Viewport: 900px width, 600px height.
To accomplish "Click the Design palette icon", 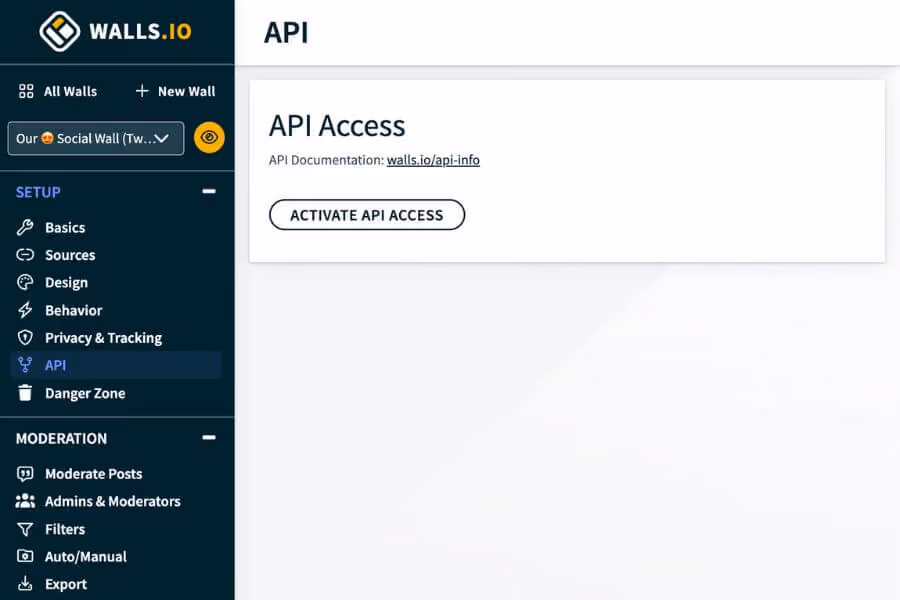I will click(25, 282).
